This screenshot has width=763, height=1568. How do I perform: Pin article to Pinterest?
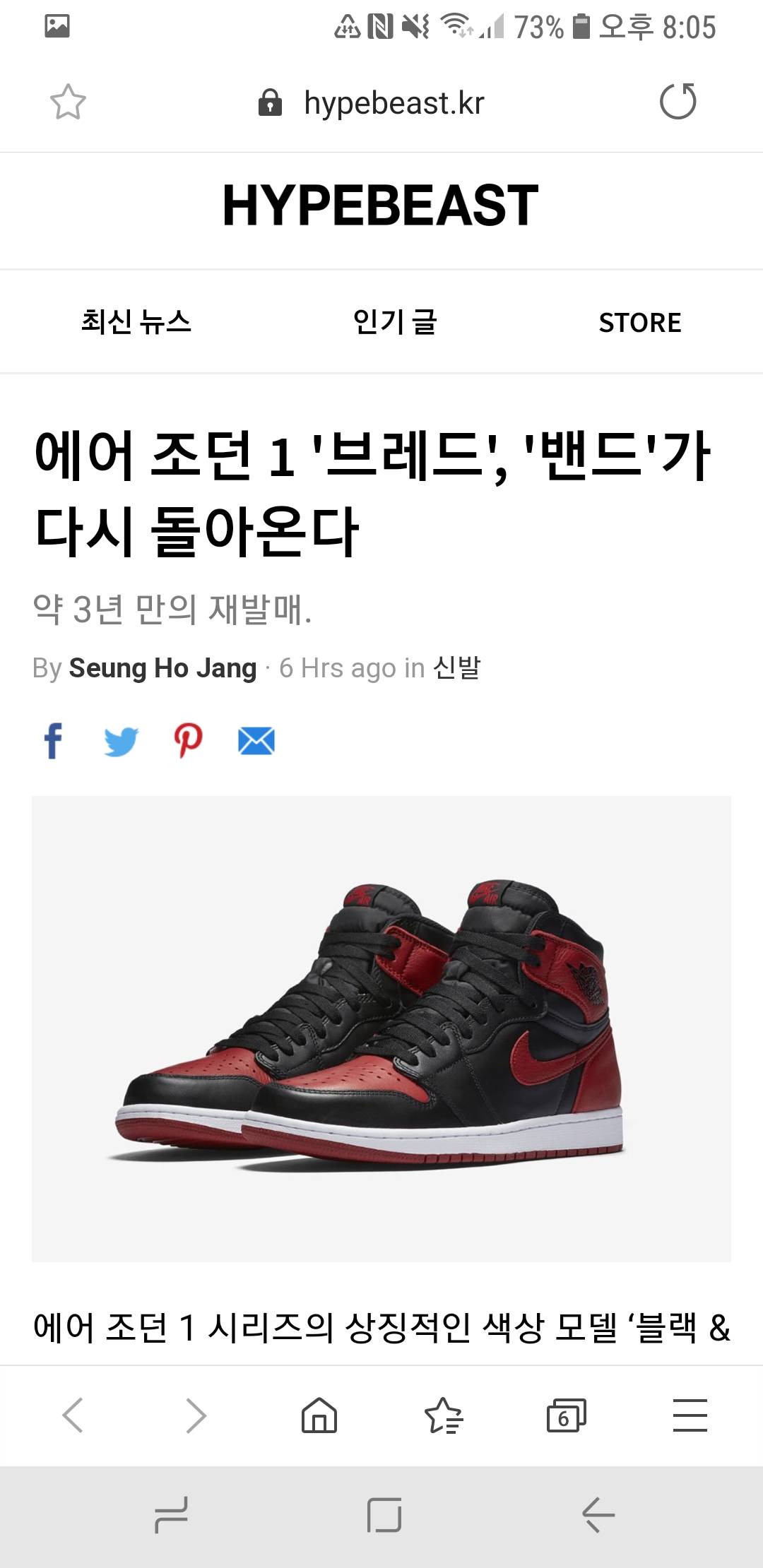[x=188, y=741]
